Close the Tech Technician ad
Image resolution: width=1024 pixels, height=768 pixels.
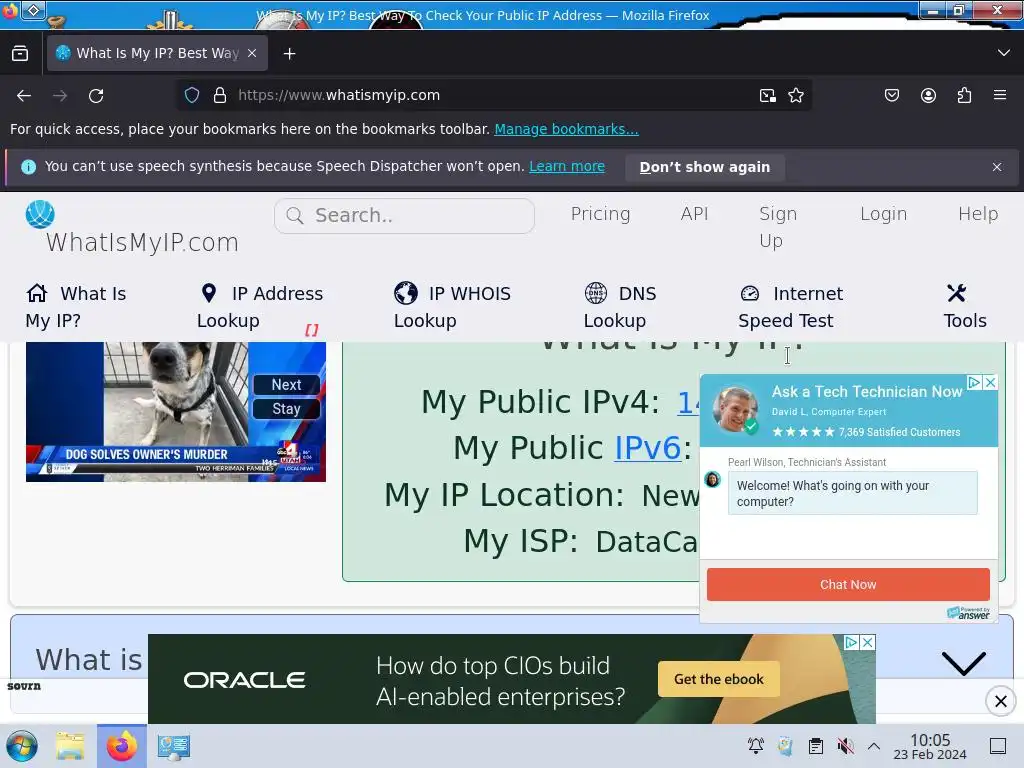coord(991,383)
